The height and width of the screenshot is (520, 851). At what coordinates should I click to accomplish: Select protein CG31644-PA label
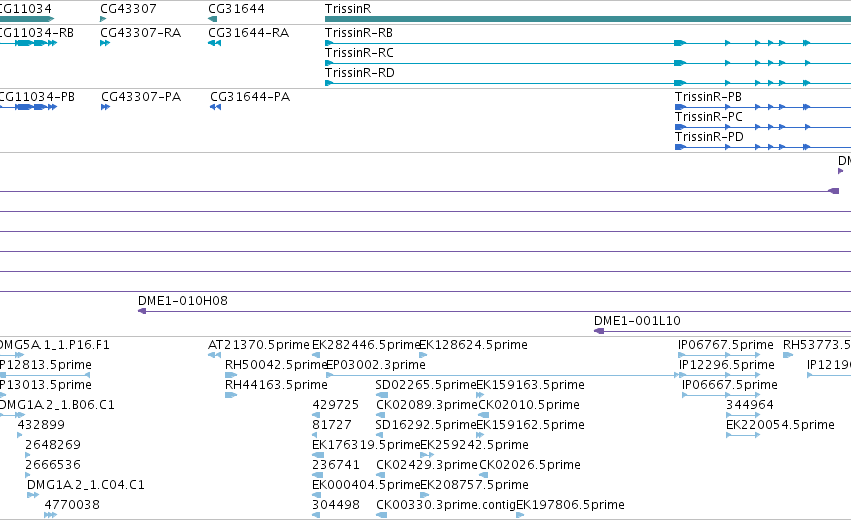250,97
